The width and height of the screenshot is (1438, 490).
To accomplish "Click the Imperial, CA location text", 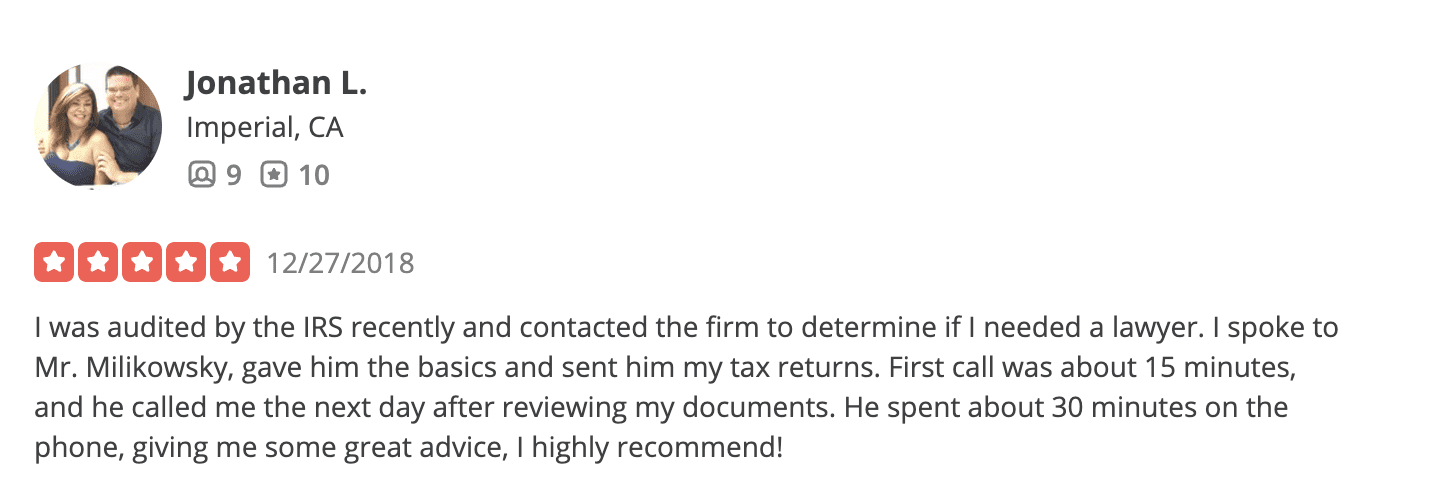I will [264, 128].
